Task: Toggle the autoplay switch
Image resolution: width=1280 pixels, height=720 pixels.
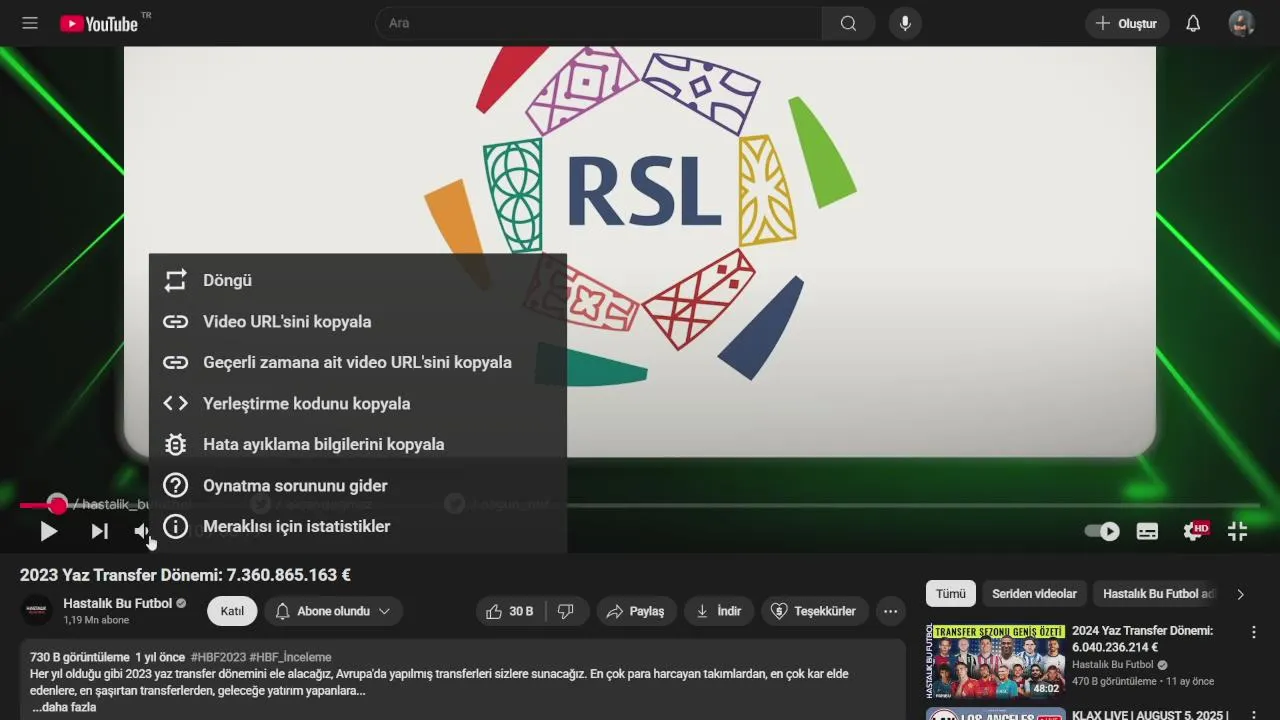Action: 1102,531
